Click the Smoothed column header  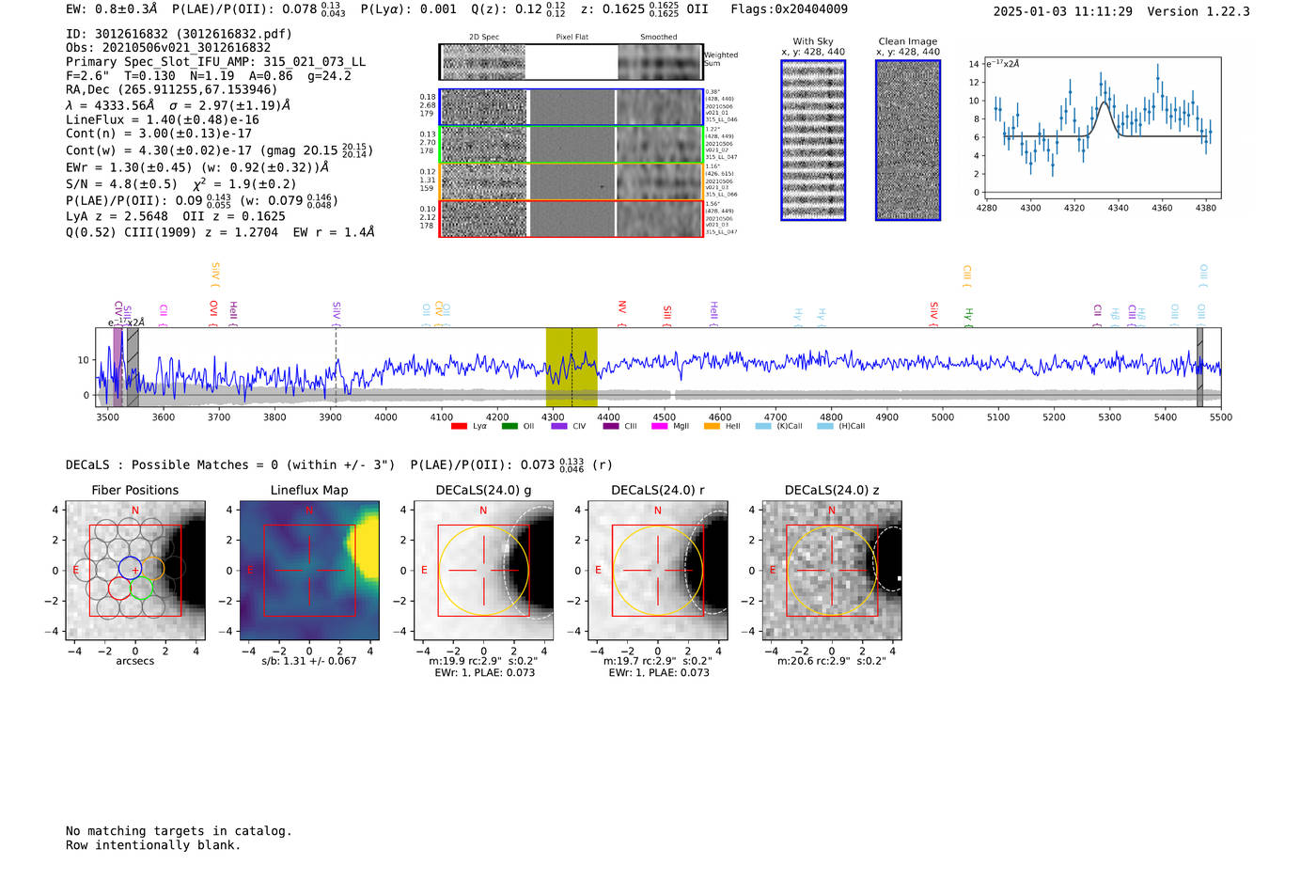click(659, 38)
